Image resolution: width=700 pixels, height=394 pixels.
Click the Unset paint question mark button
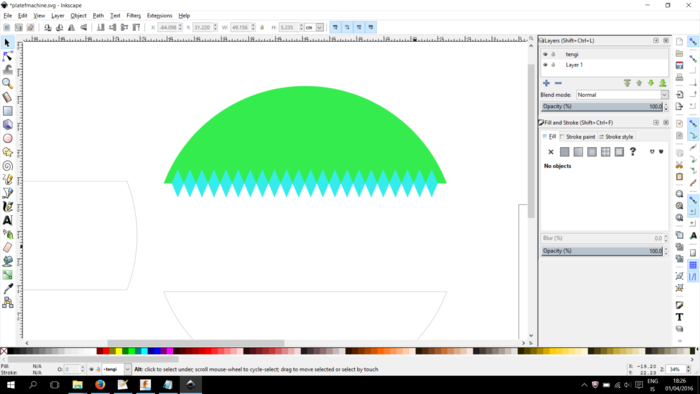[633, 152]
